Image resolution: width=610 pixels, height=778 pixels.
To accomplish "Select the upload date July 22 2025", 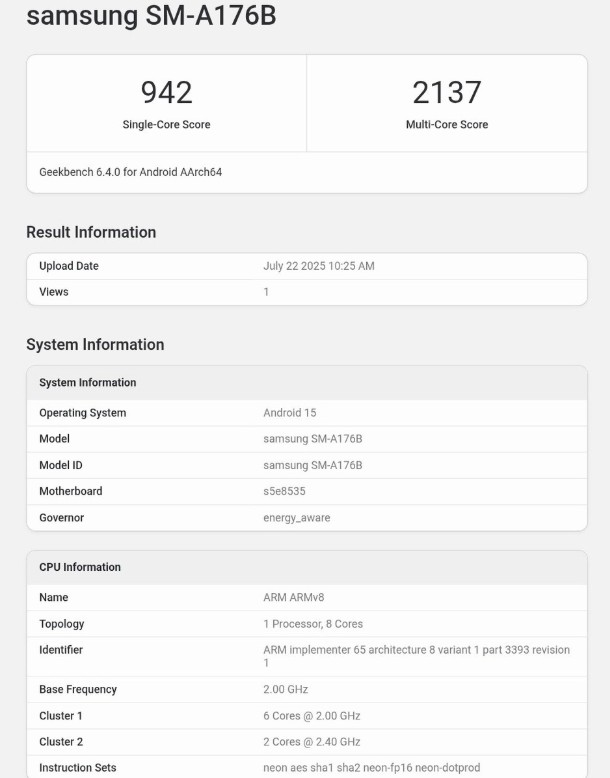I will [318, 266].
